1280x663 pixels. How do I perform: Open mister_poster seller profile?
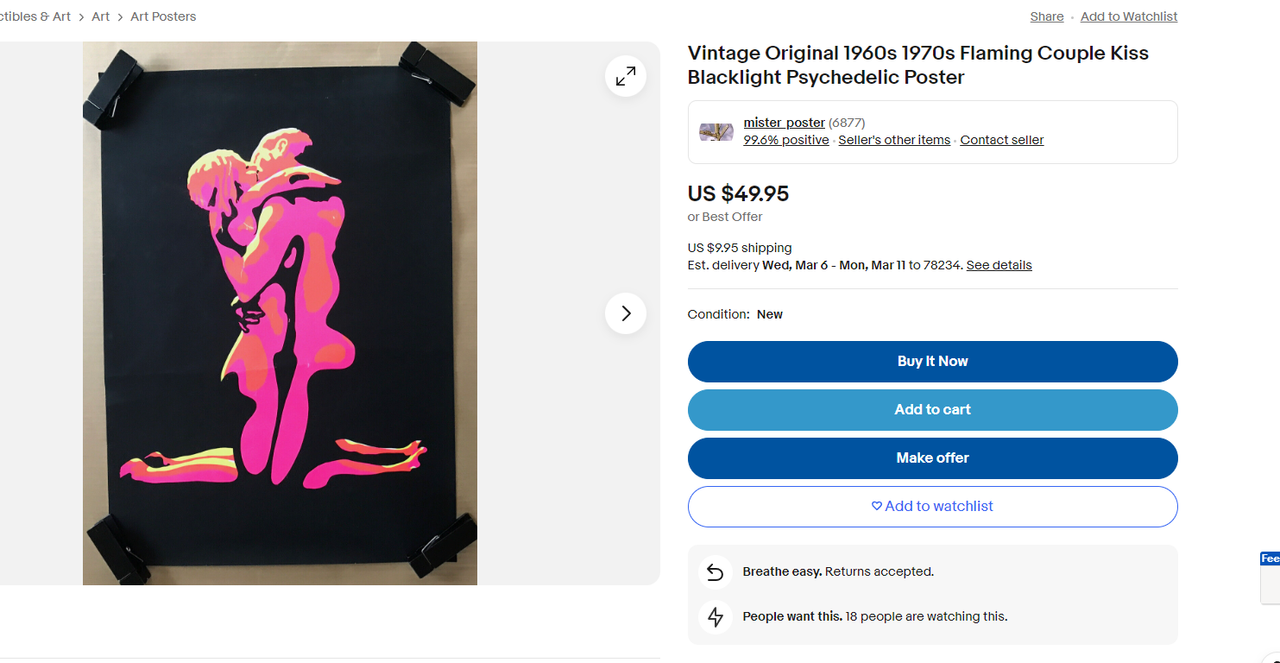click(x=784, y=123)
